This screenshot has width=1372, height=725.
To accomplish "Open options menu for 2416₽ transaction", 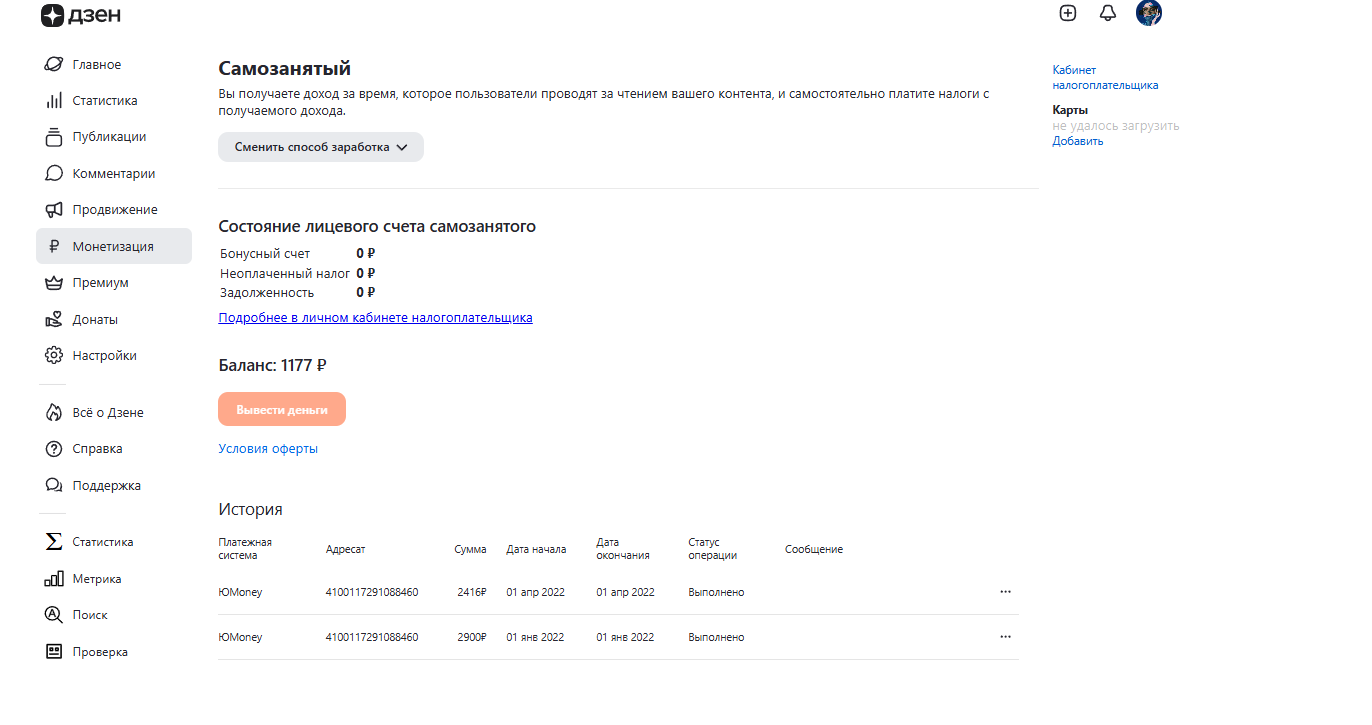I will point(1005,592).
